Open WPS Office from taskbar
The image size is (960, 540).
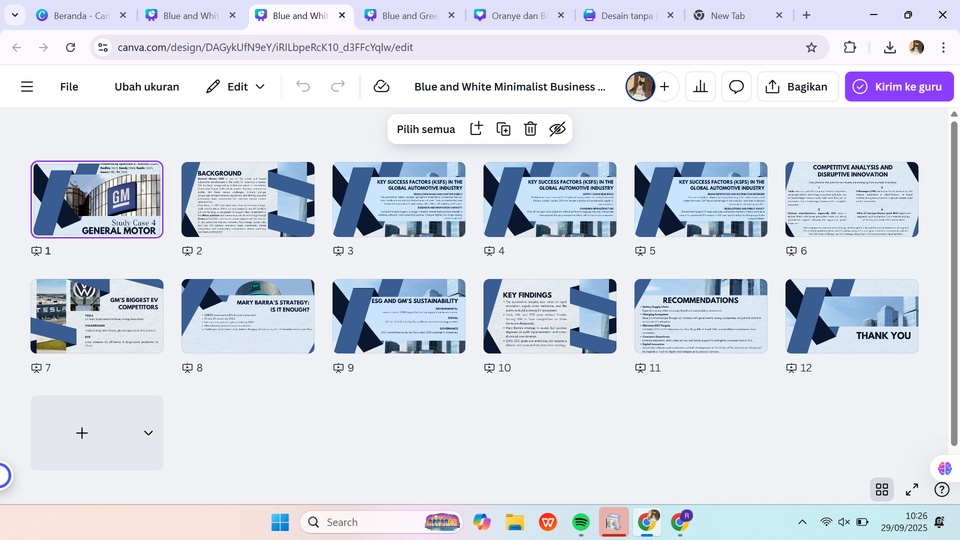coord(548,522)
